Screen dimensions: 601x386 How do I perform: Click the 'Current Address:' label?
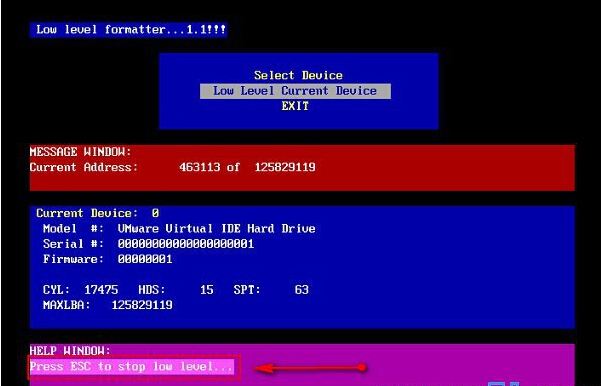point(84,168)
